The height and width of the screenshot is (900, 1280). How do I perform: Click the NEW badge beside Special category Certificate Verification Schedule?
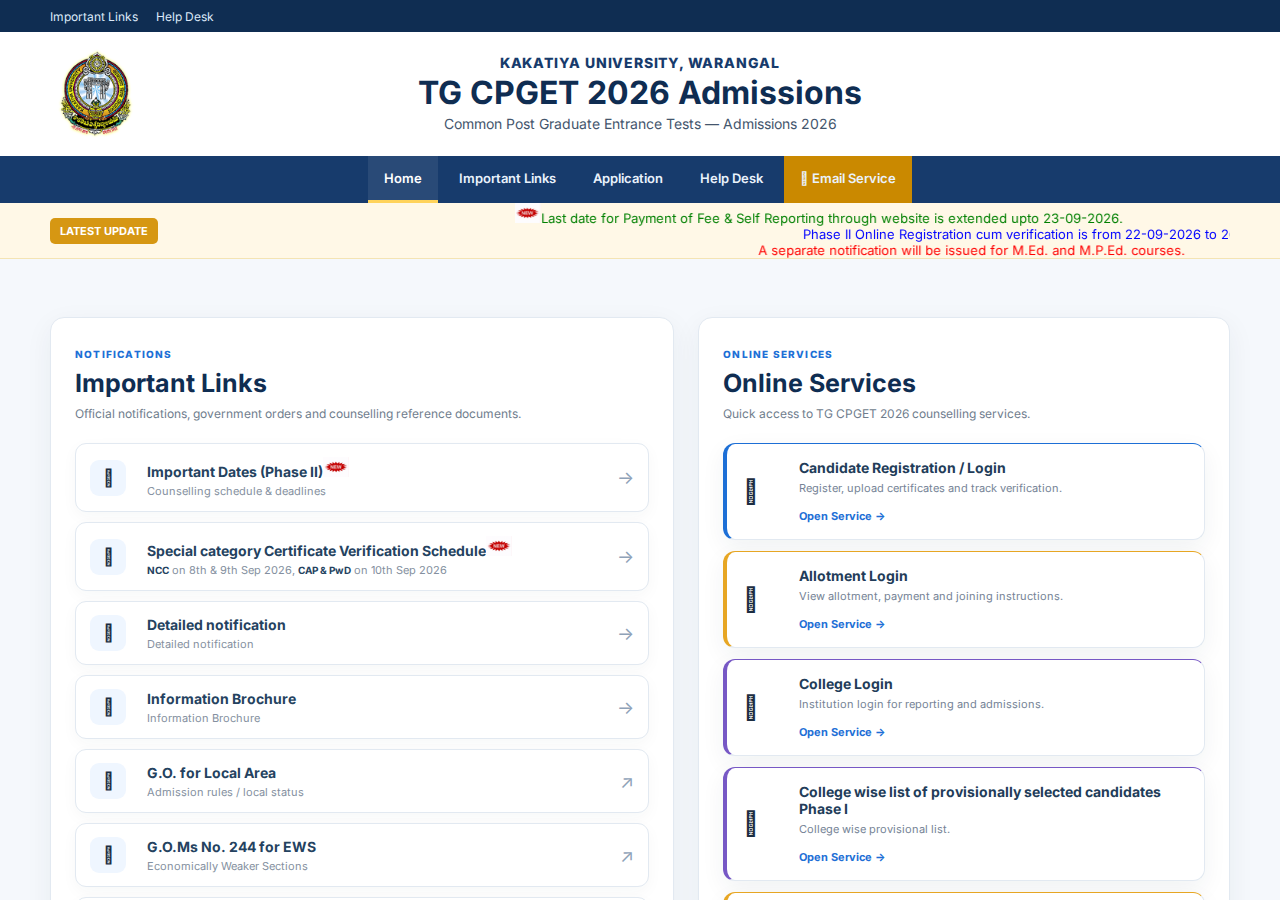(x=499, y=546)
